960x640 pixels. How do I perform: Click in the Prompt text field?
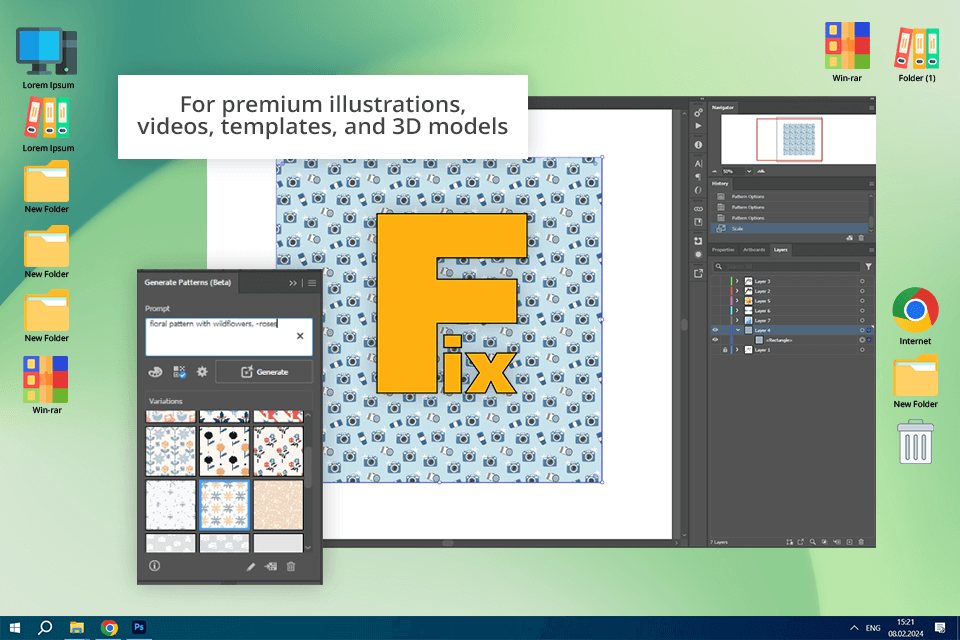click(229, 336)
